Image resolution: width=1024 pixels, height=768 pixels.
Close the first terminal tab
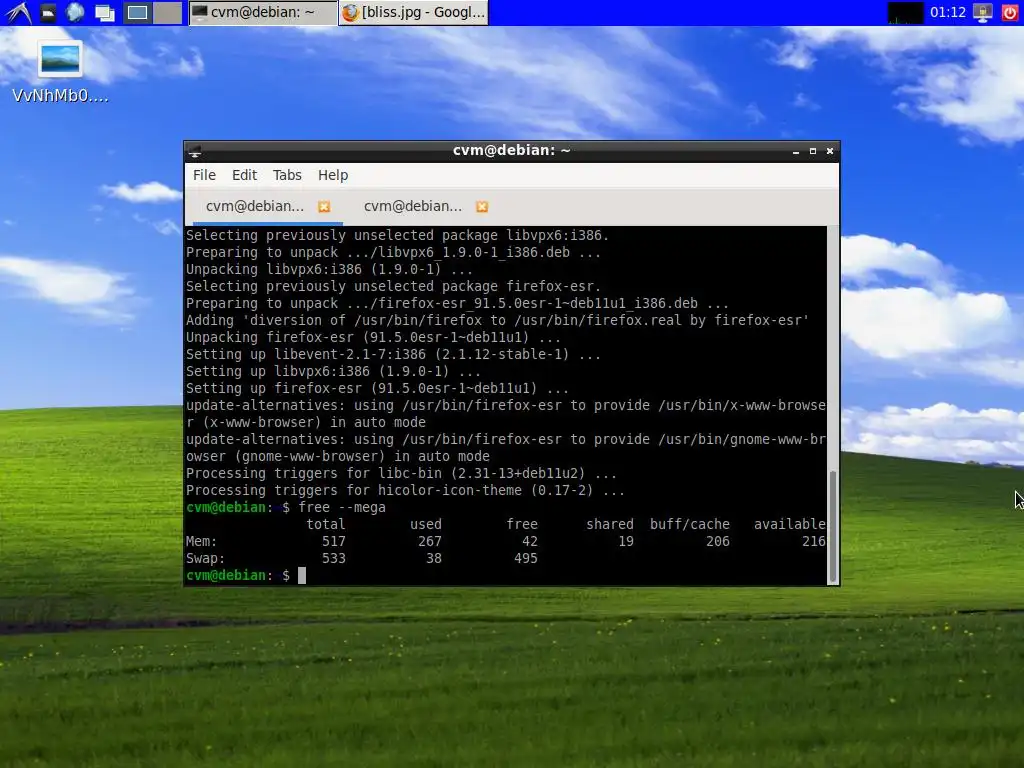[x=324, y=207]
